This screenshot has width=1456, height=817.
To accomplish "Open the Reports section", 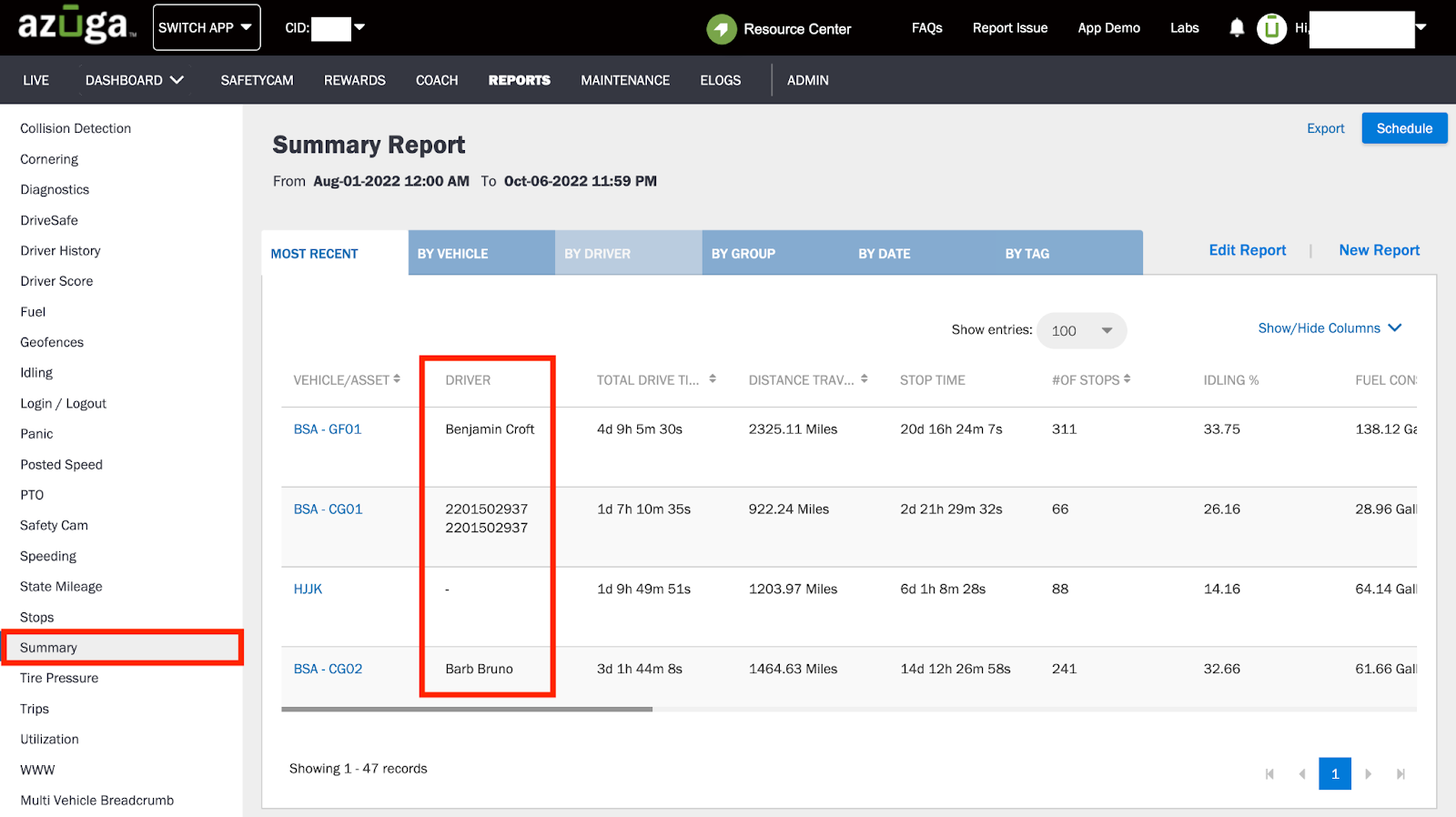I will point(520,80).
